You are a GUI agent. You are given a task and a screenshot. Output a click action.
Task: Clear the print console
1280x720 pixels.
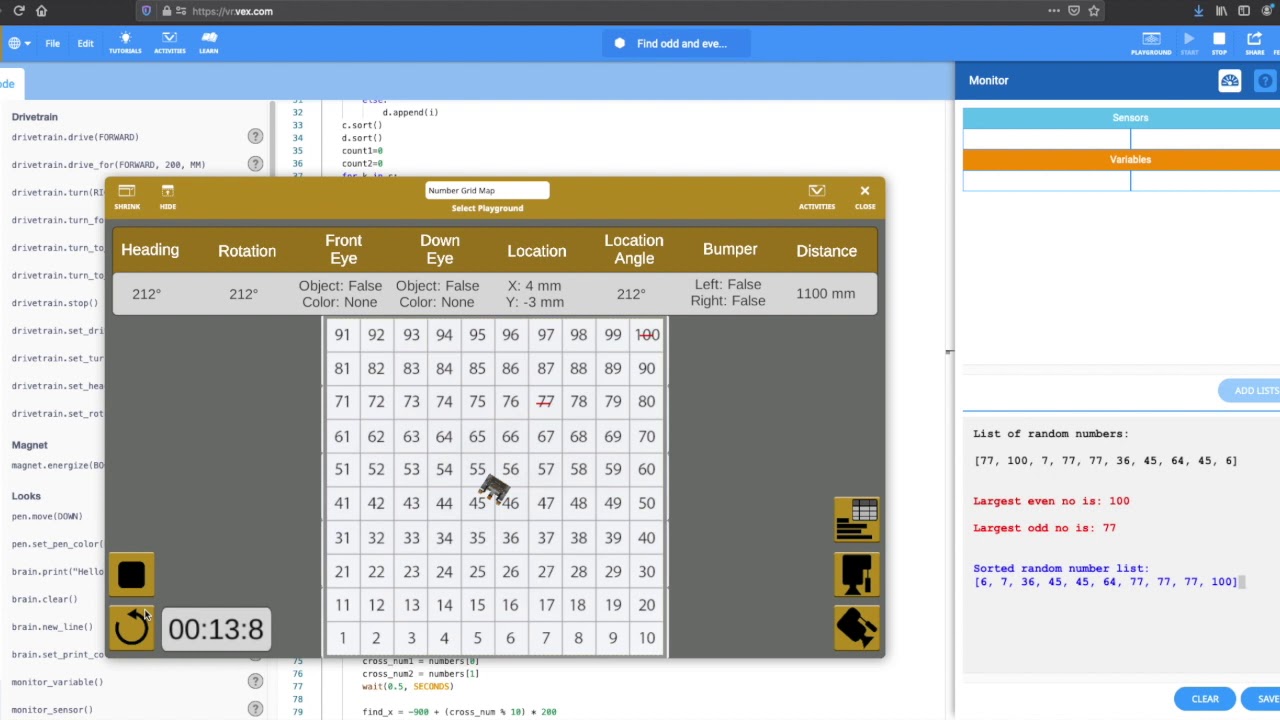pos(1205,699)
